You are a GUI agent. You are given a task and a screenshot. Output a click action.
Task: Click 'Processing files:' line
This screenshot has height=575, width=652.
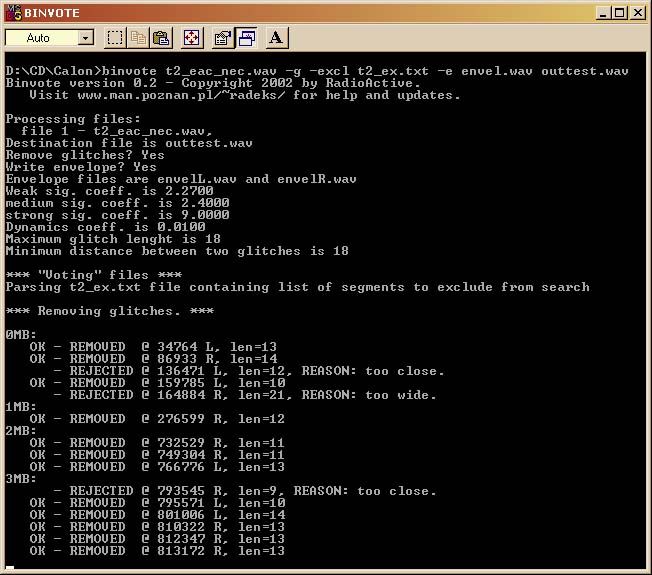coord(73,119)
